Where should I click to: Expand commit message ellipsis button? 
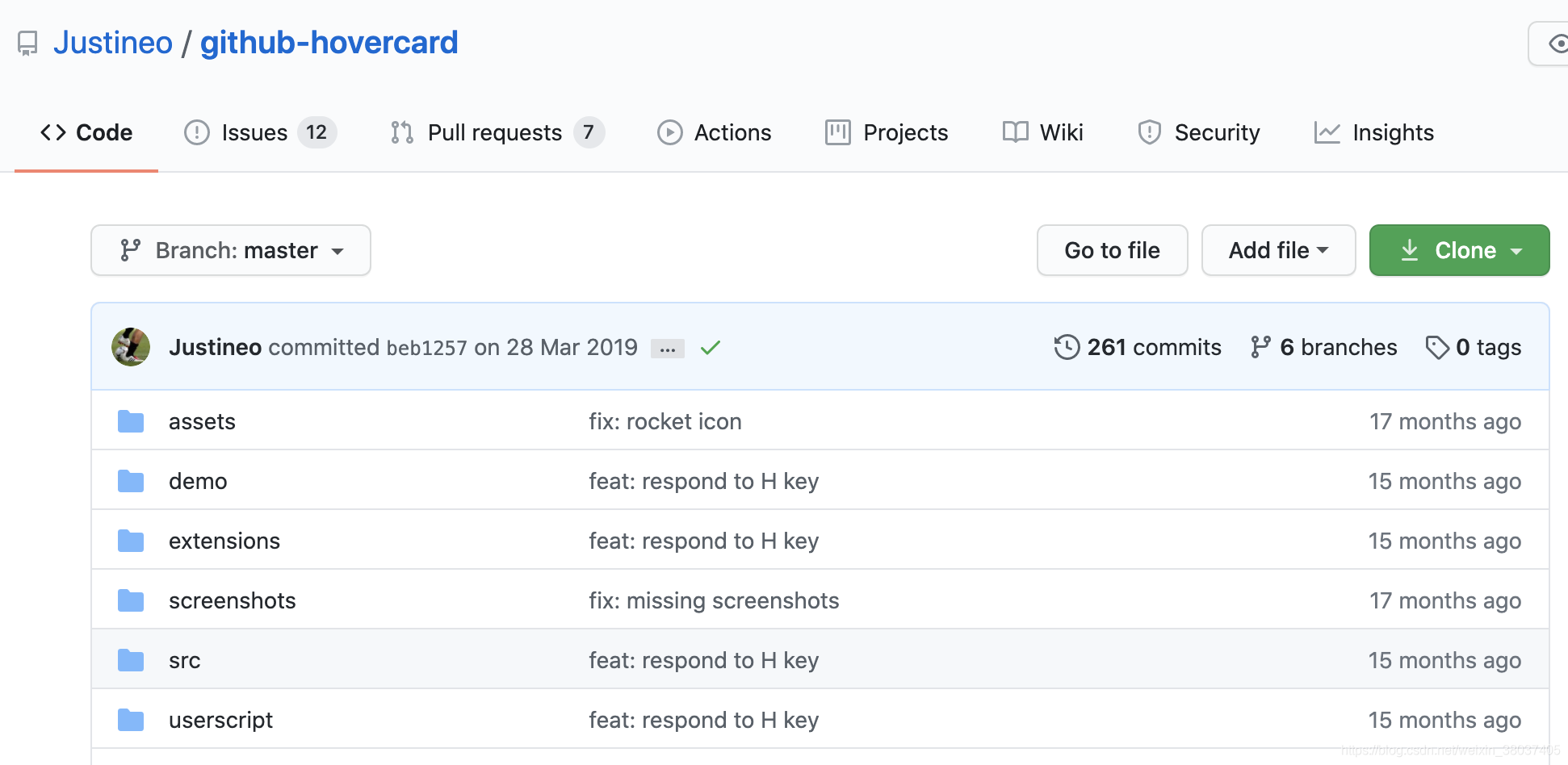point(668,349)
